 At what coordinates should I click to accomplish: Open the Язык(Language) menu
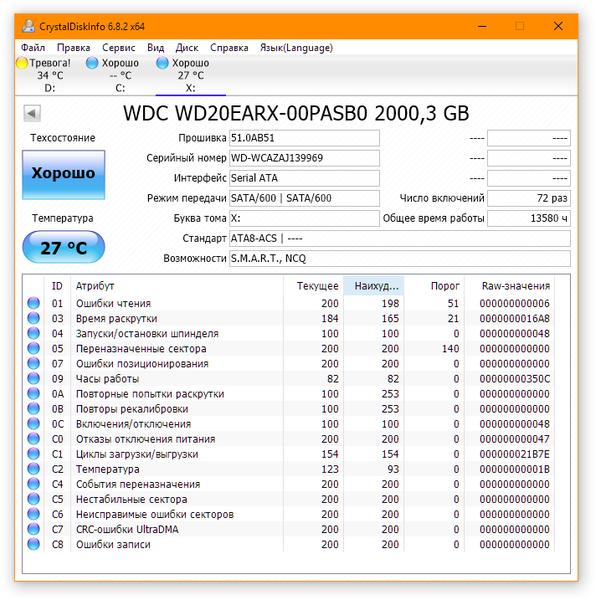(296, 48)
